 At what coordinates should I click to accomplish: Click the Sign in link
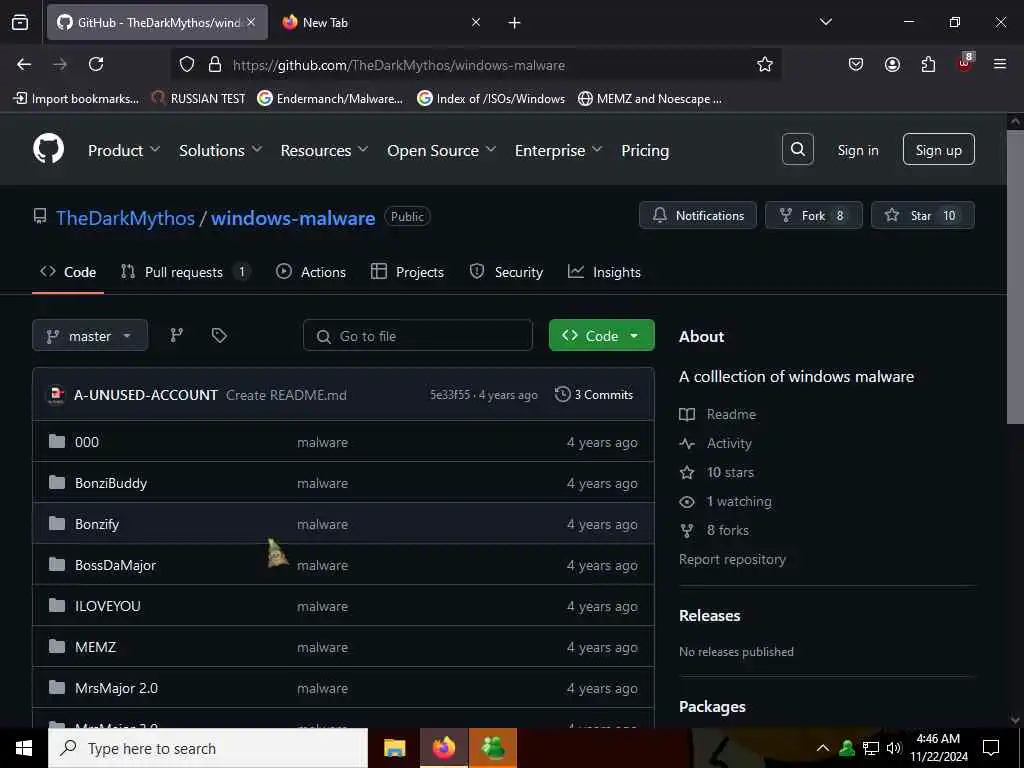[x=857, y=150]
